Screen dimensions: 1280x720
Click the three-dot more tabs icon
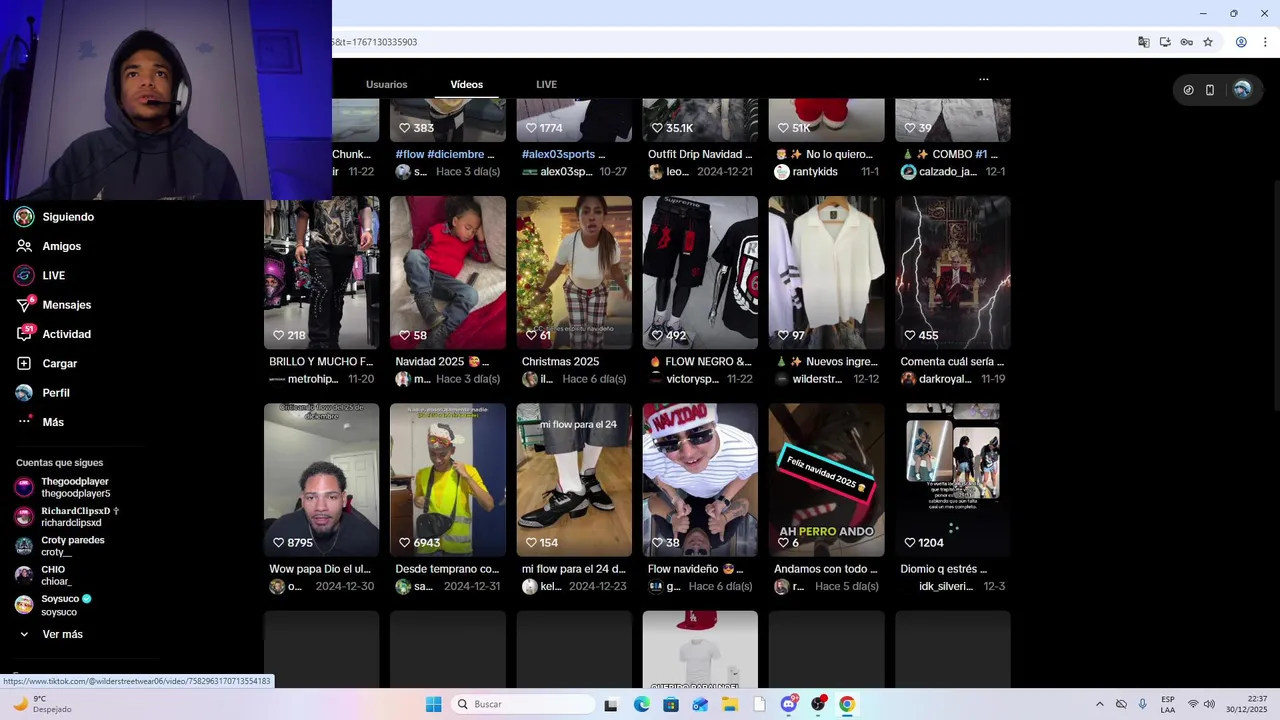pyautogui.click(x=984, y=79)
